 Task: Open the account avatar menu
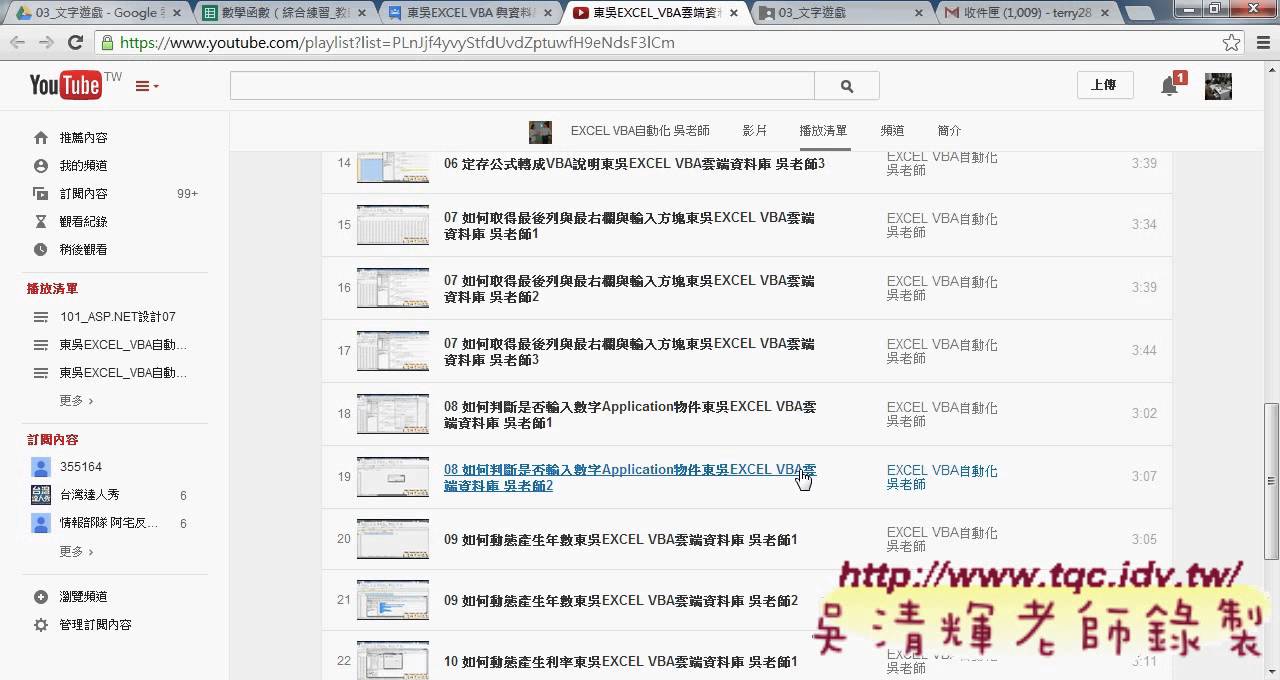point(1218,86)
